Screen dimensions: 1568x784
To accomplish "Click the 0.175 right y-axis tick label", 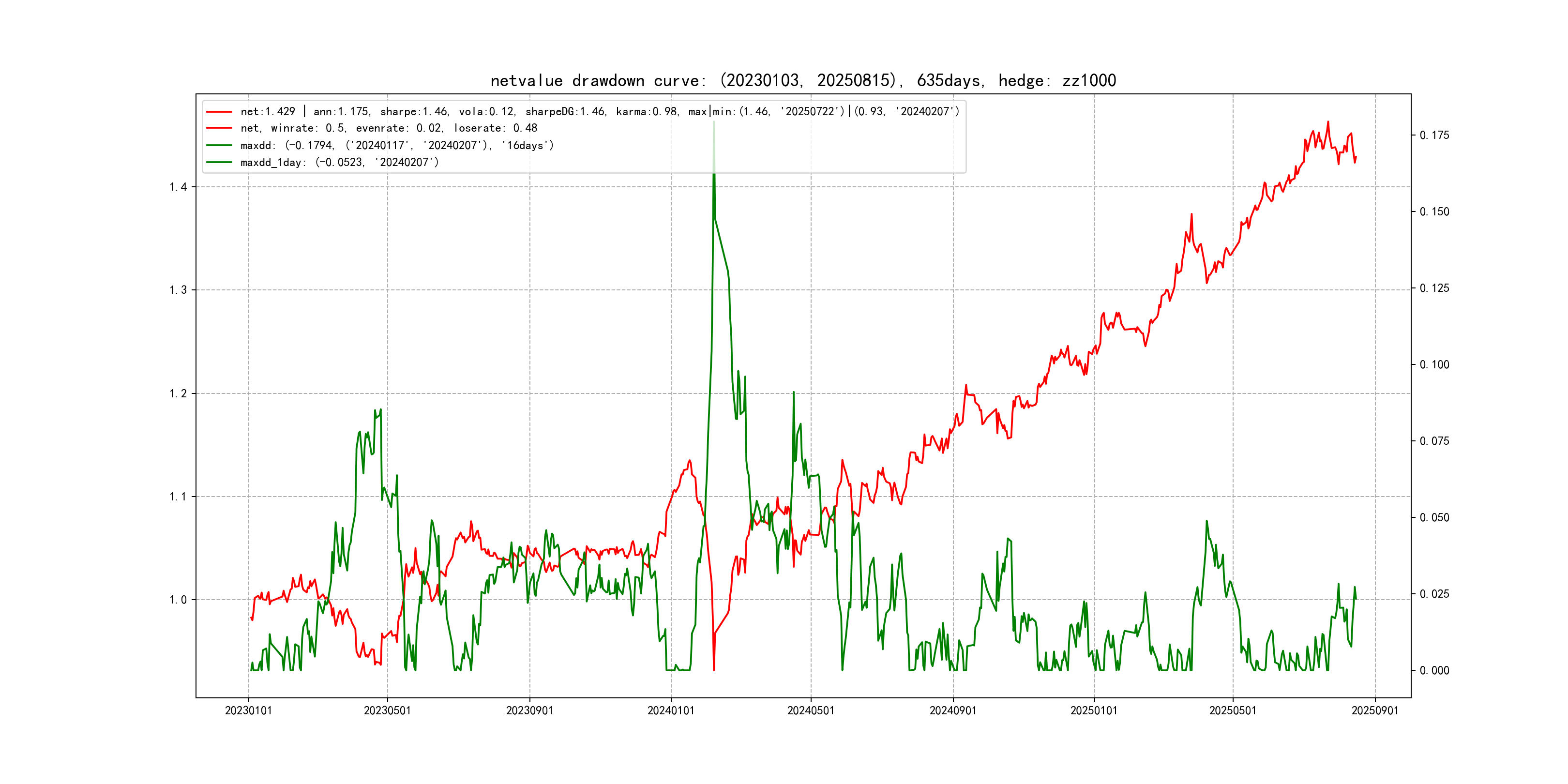I will point(1434,135).
